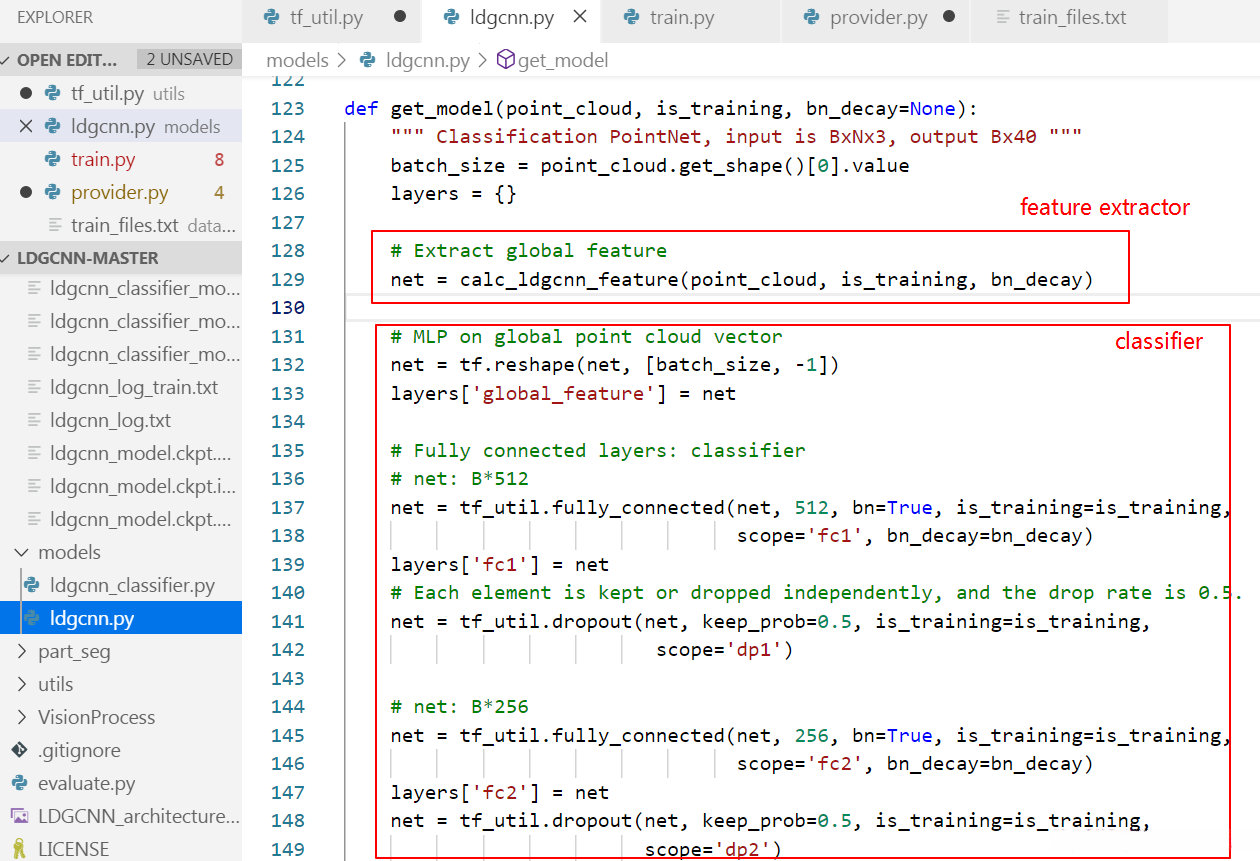Image resolution: width=1260 pixels, height=861 pixels.
Task: Click the text file icon on train_files.txt tab
Action: [x=1003, y=17]
